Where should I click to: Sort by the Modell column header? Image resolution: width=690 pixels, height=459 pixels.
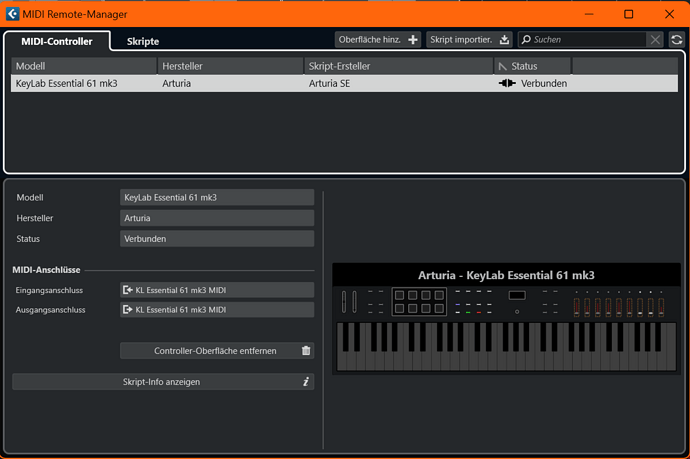[84, 66]
